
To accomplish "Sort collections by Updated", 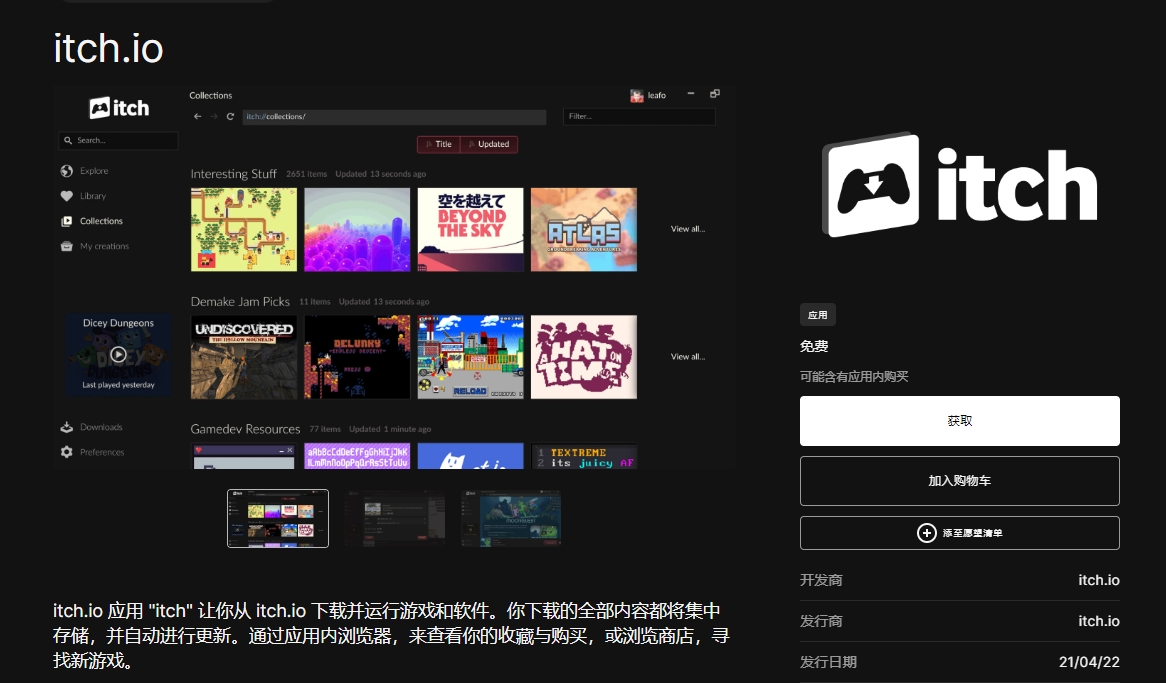I will (489, 144).
